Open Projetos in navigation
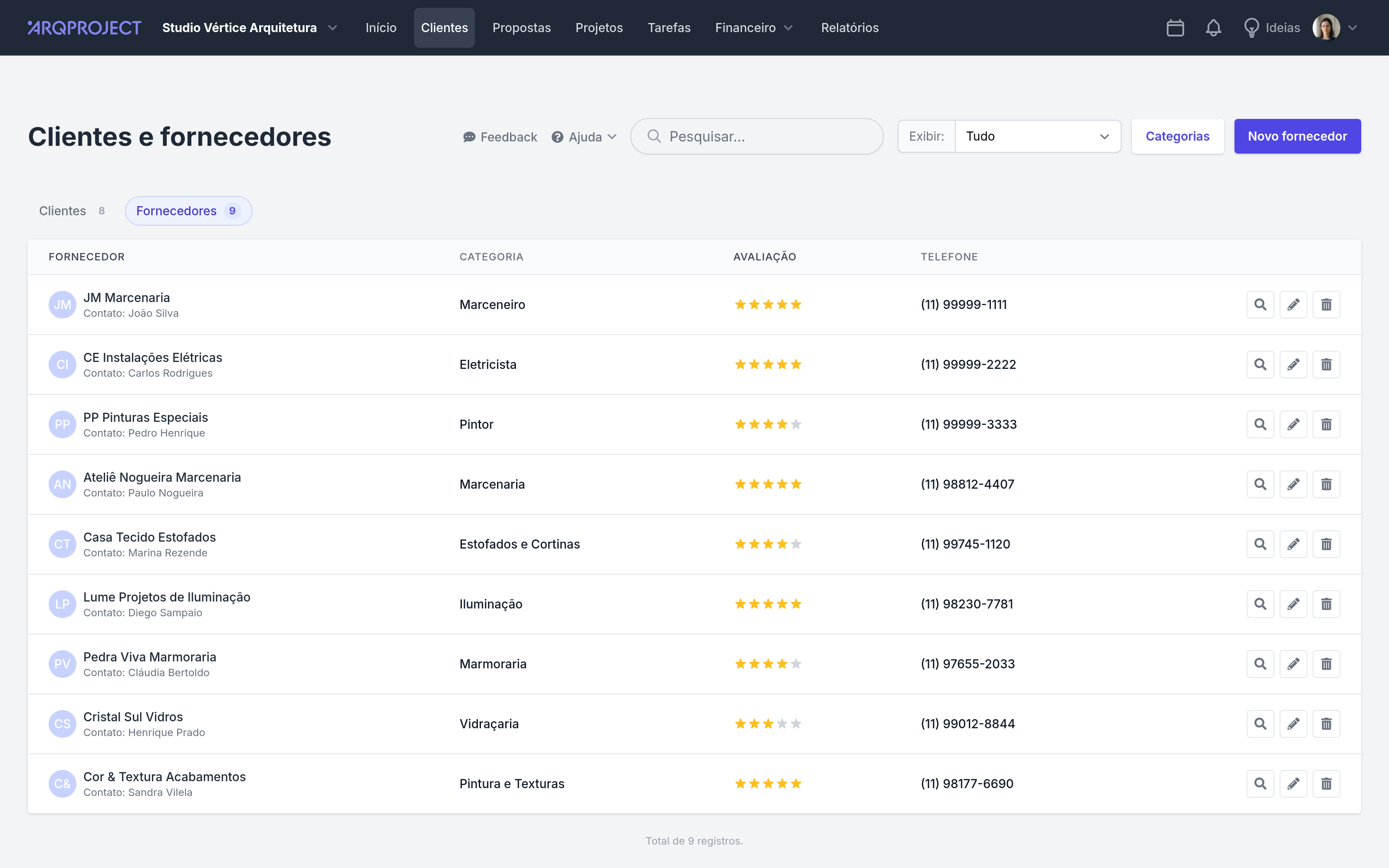This screenshot has width=1389, height=868. point(599,27)
